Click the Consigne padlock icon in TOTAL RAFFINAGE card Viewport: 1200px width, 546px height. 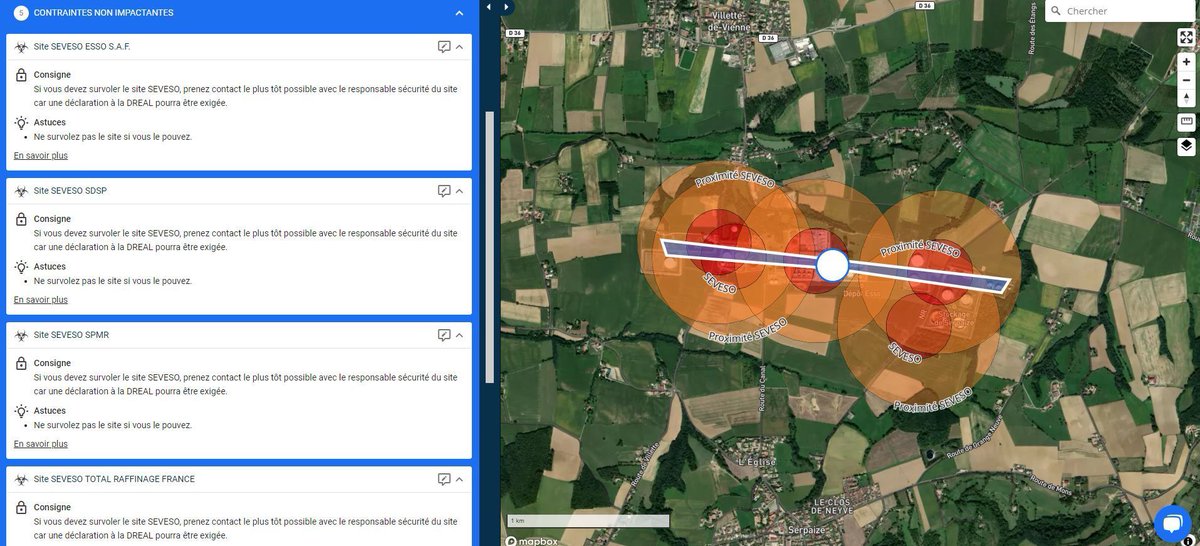tap(21, 507)
